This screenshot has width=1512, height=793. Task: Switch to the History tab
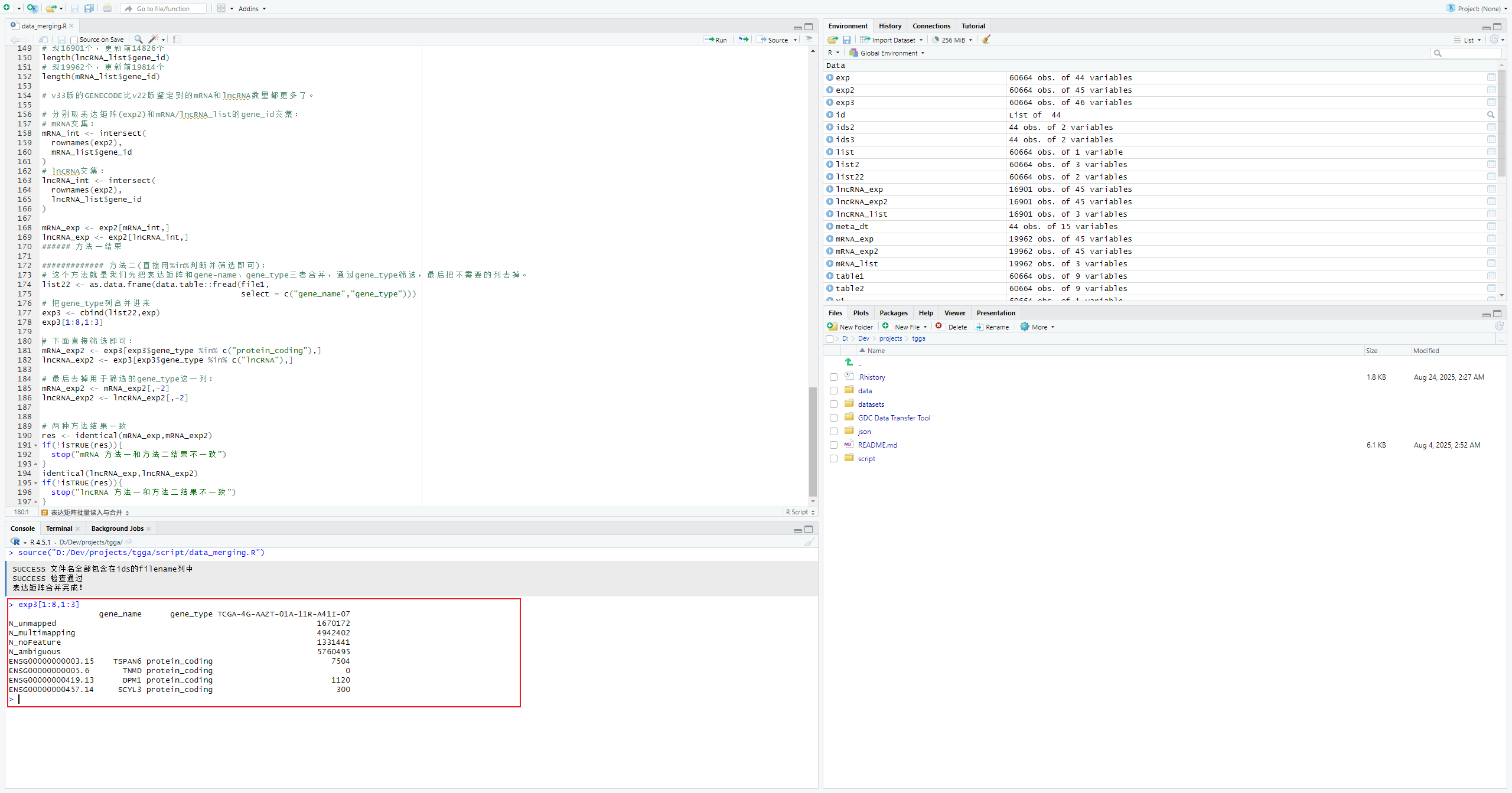(x=889, y=26)
